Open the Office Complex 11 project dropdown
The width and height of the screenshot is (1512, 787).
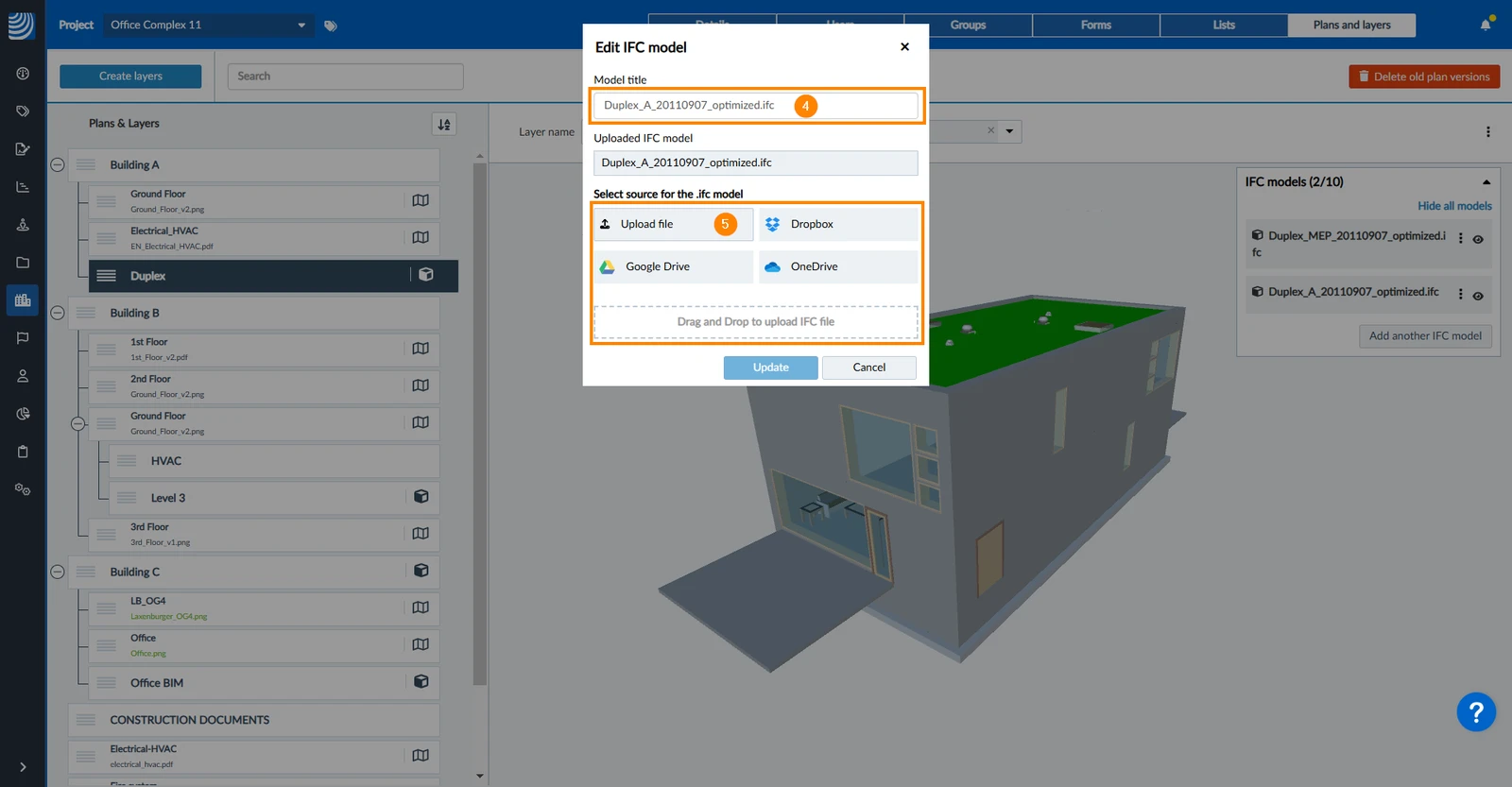[208, 25]
